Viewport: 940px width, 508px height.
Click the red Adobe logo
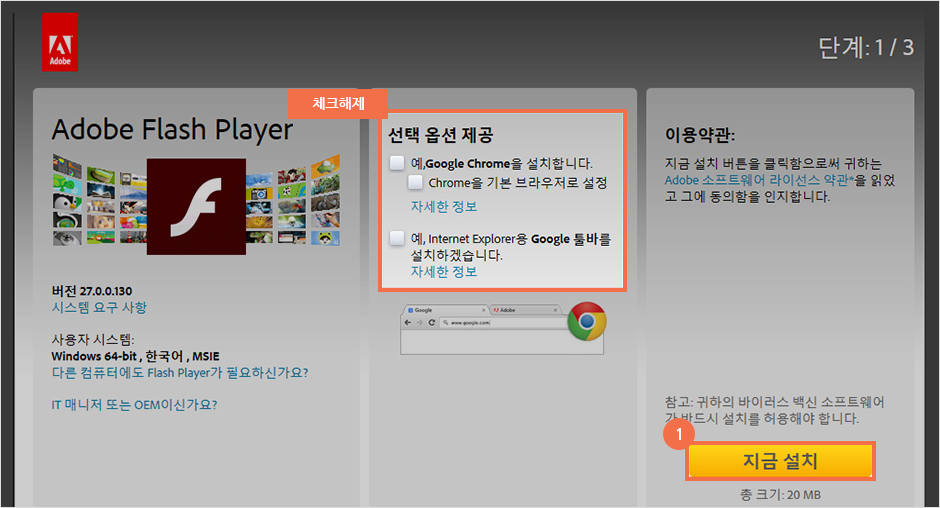pos(60,42)
